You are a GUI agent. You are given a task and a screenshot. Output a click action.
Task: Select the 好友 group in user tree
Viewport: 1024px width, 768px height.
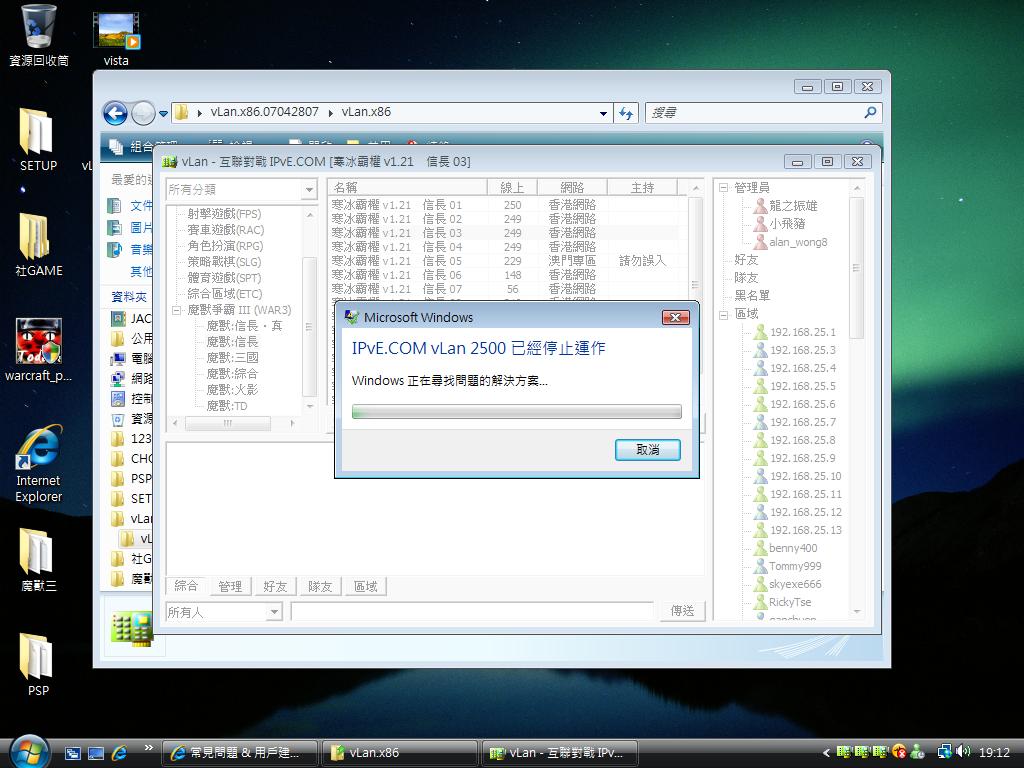pyautogui.click(x=746, y=260)
